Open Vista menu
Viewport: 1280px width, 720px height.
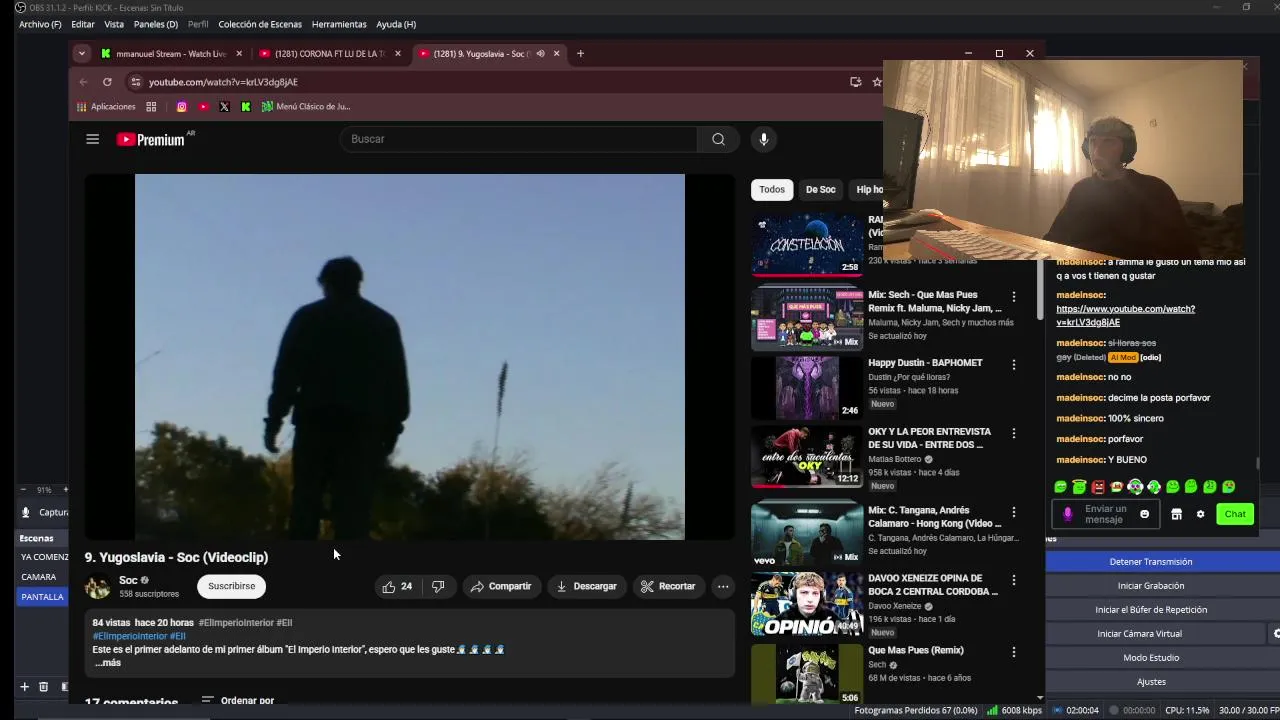pos(114,24)
